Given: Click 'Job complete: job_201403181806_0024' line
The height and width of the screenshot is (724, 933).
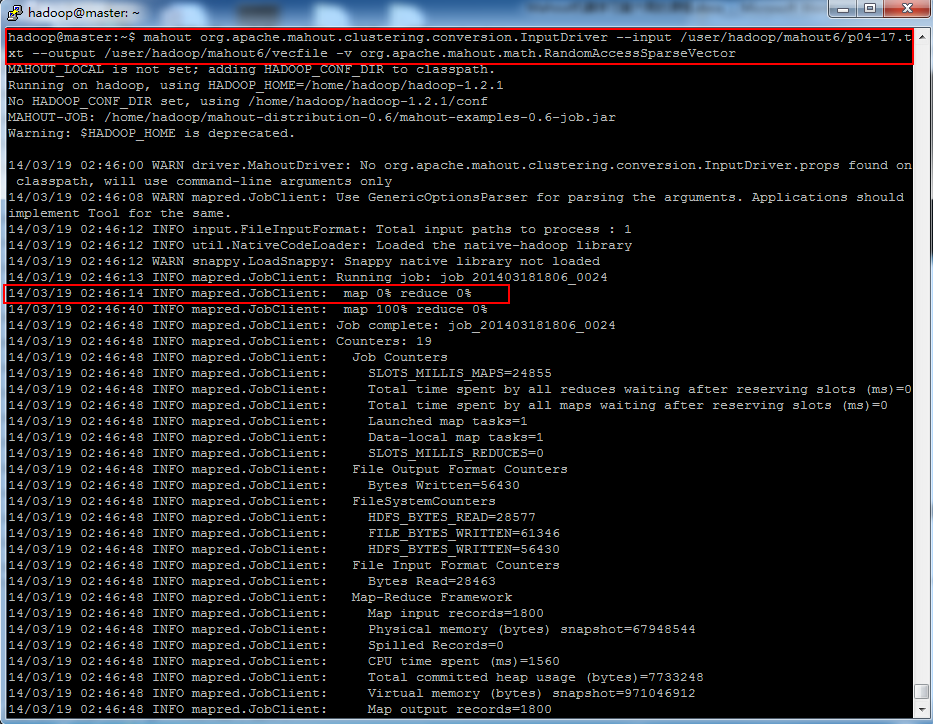Looking at the screenshot, I should point(475,326).
